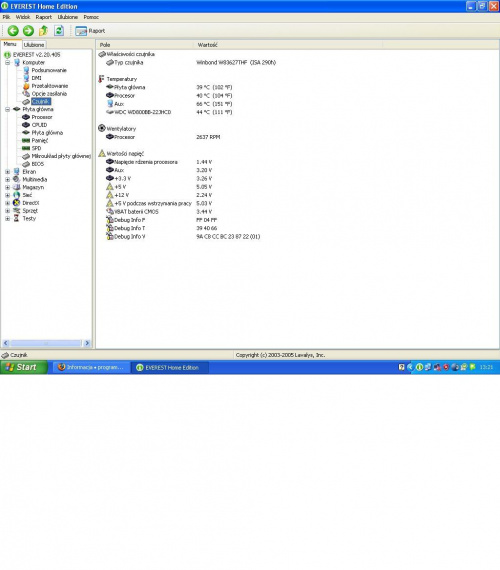
Task: Select Podsumowanie in the tree
Action: [x=49, y=70]
